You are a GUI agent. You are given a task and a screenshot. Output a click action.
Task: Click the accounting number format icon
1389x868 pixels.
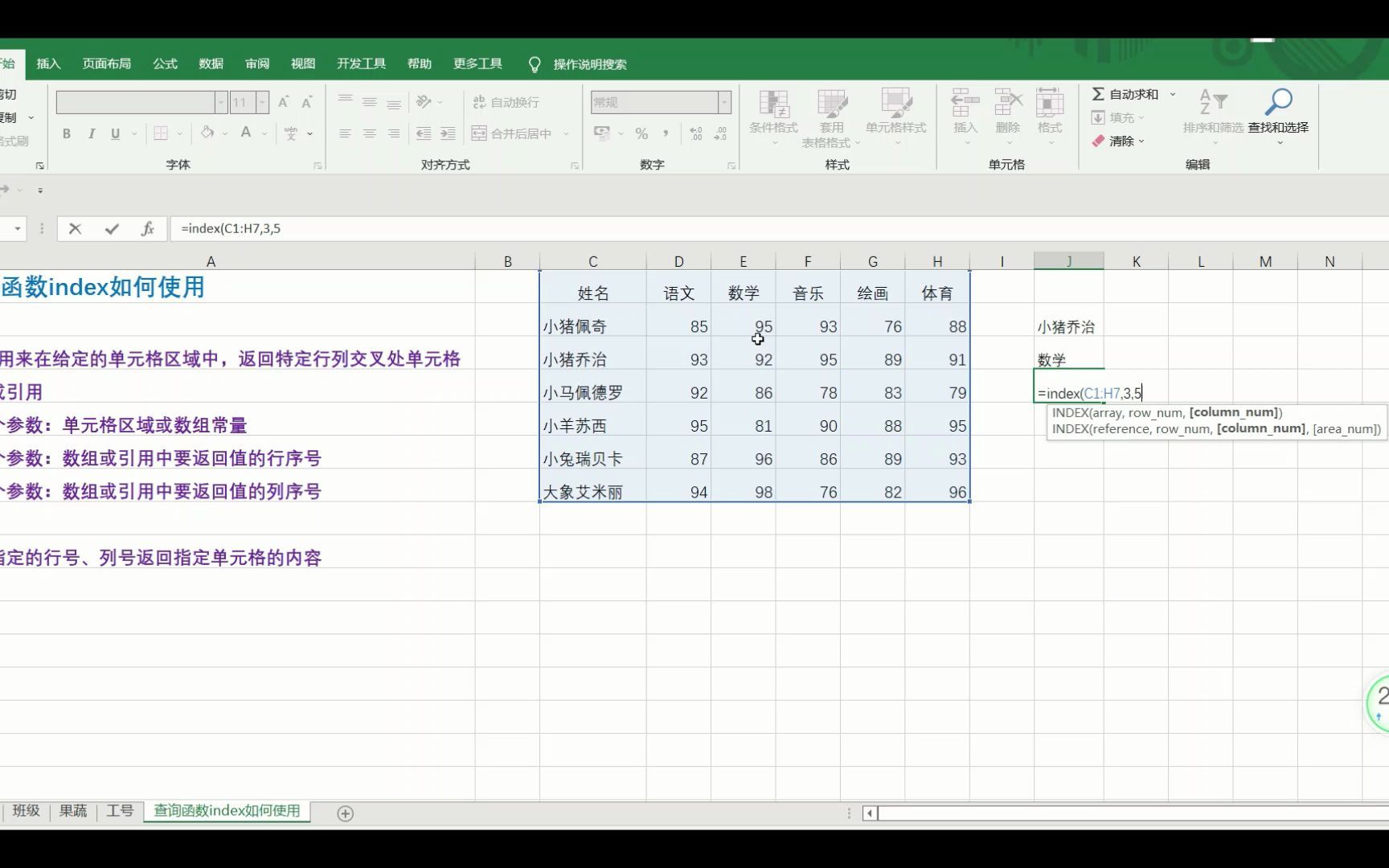pos(601,133)
